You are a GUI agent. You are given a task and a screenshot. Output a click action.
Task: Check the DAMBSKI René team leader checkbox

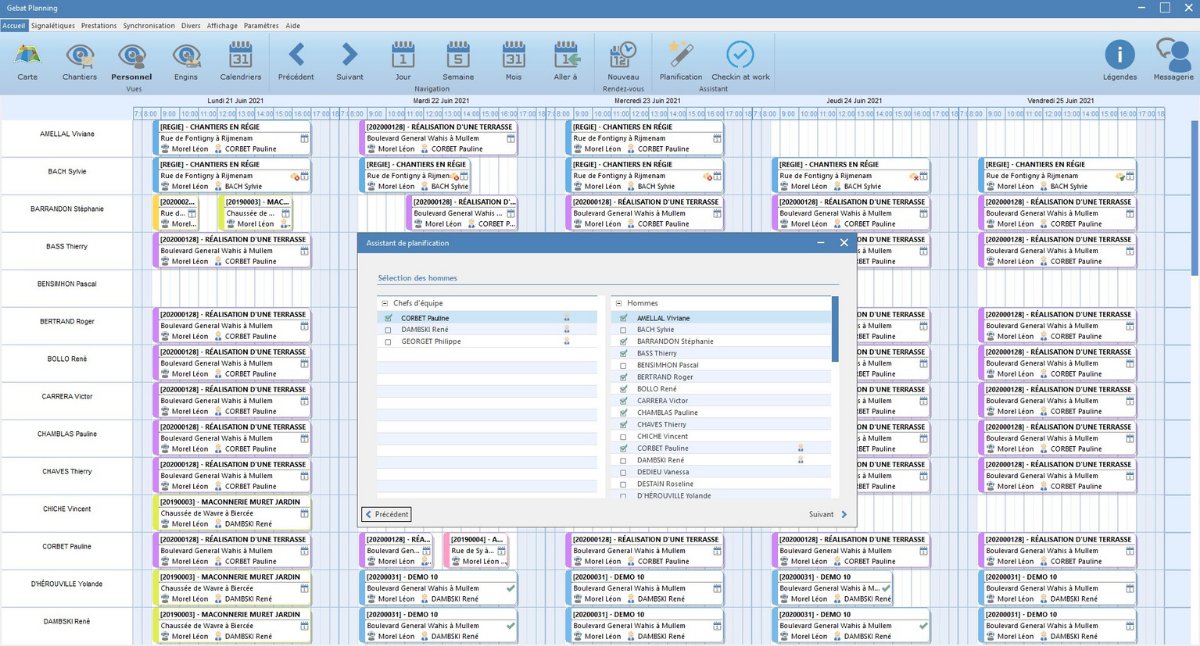tap(388, 330)
